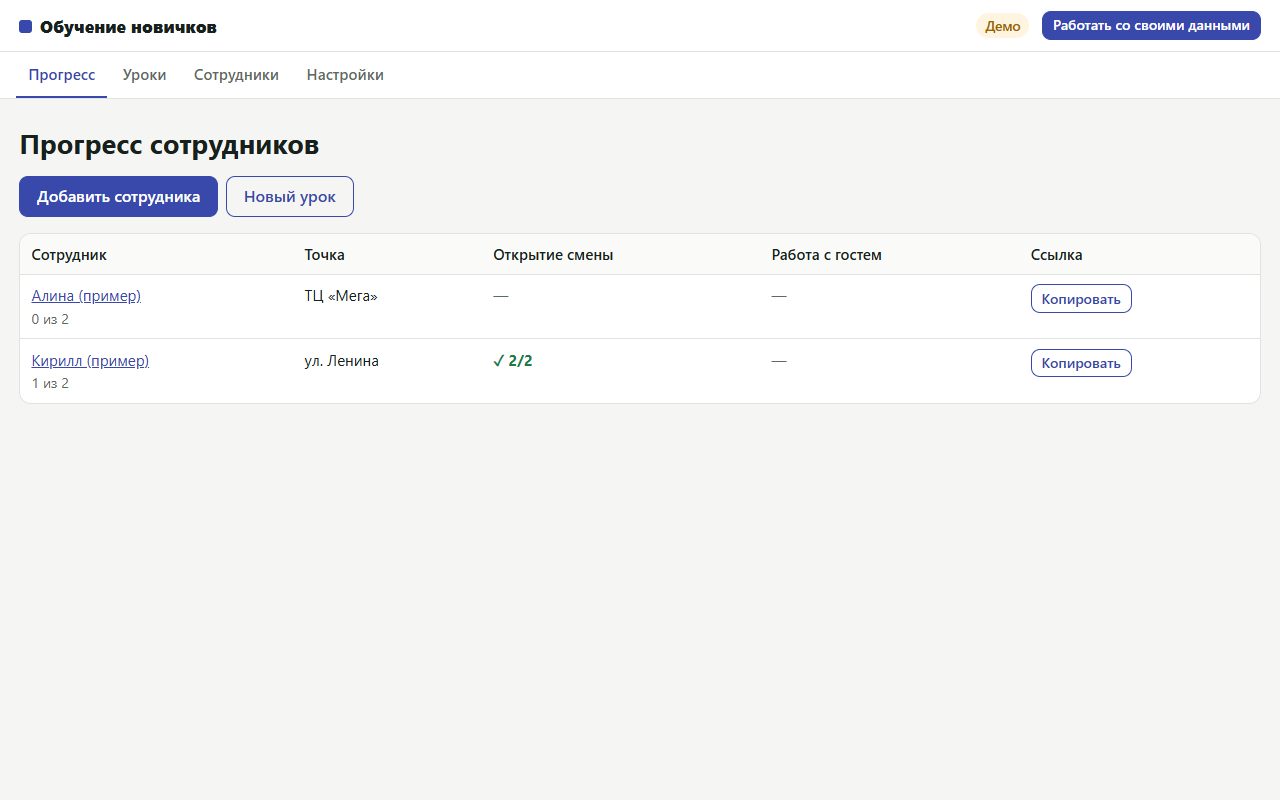Open the Прогресс tab

tap(62, 75)
